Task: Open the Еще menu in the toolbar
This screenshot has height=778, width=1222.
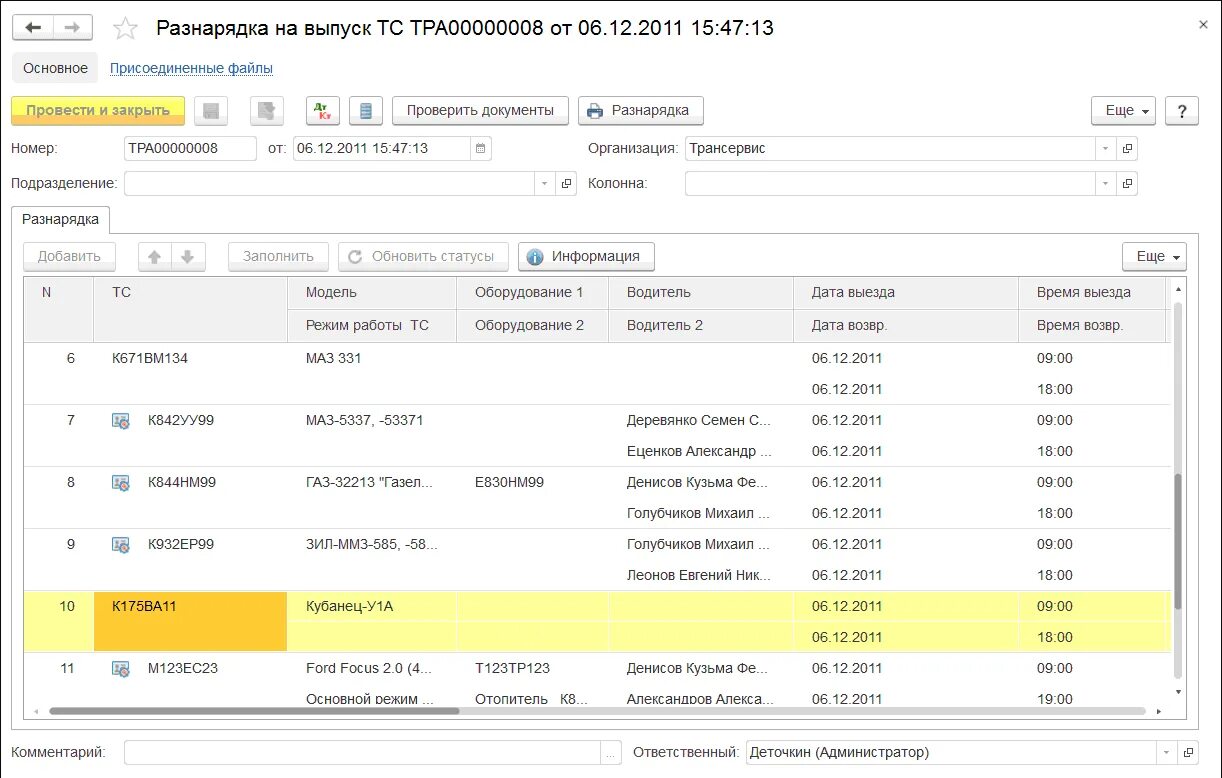Action: (x=1122, y=110)
